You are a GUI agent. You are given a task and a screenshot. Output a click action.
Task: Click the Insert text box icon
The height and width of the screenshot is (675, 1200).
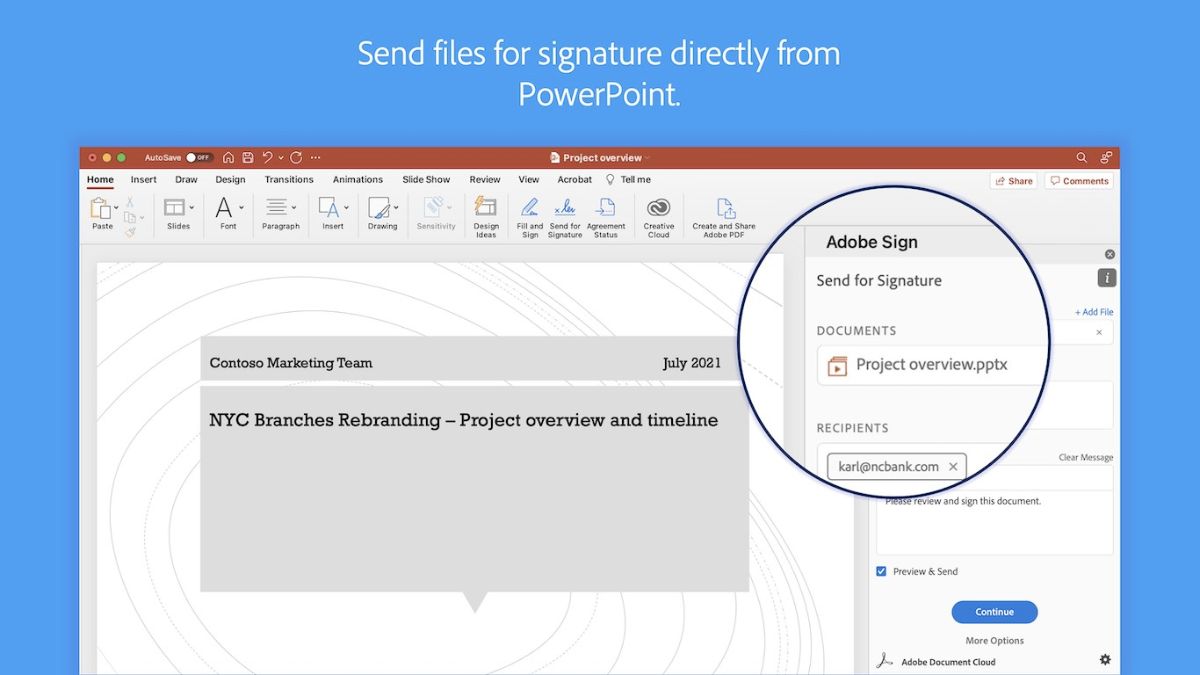328,208
